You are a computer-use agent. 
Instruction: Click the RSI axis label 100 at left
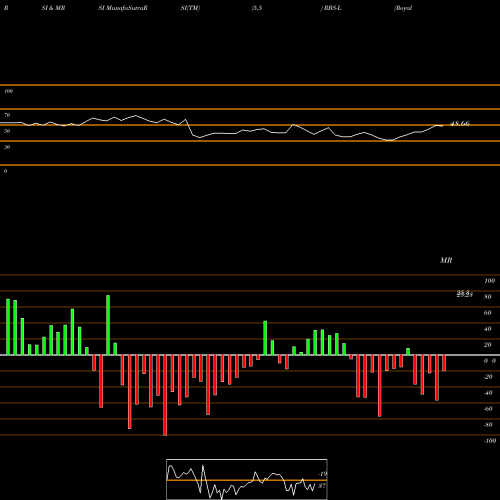click(8, 91)
